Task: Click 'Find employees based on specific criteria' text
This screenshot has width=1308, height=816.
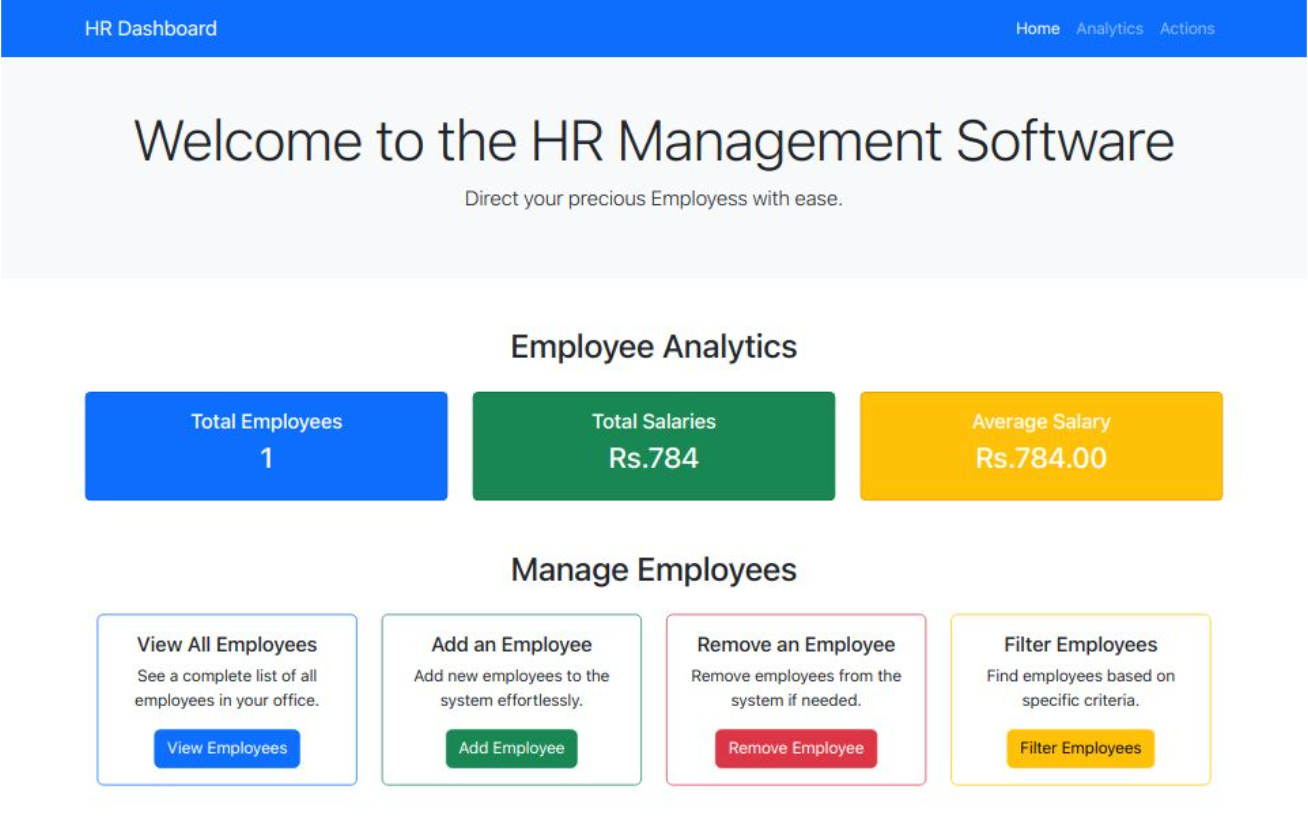Action: (1080, 688)
